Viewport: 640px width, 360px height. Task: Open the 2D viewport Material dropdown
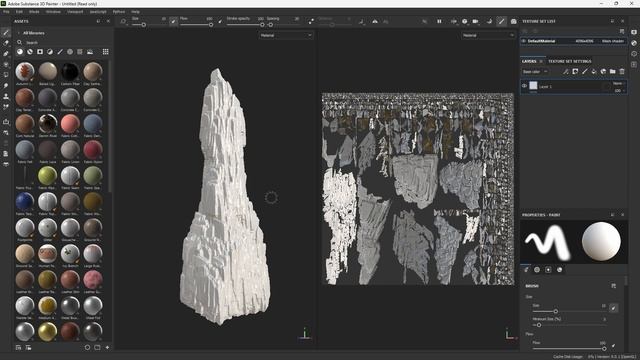[x=488, y=36]
